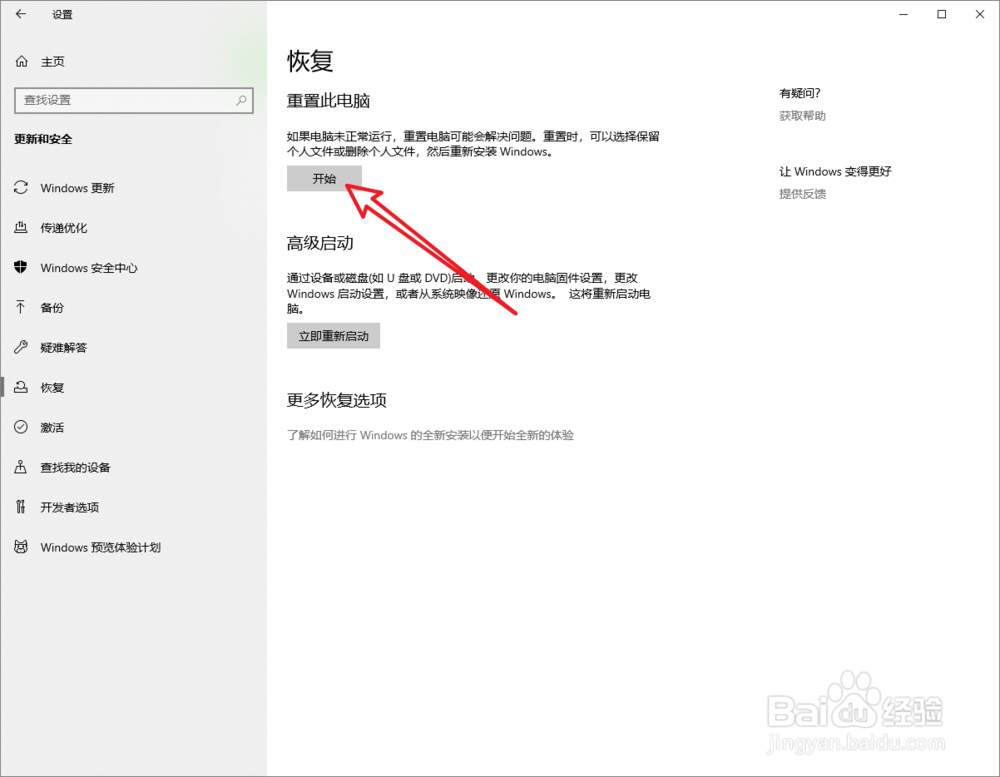Click the home icon beside 主页
The width and height of the screenshot is (1000, 777).
pos(22,61)
